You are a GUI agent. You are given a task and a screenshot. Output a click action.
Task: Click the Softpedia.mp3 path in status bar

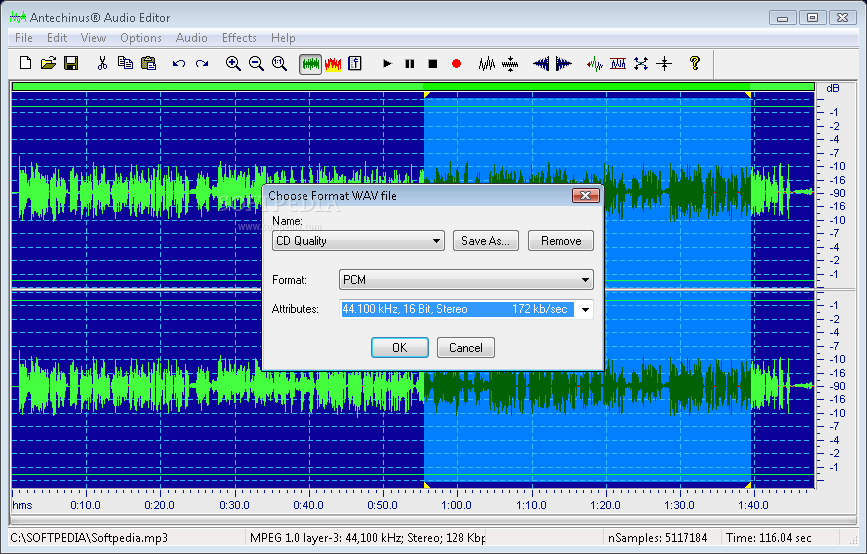[x=90, y=537]
